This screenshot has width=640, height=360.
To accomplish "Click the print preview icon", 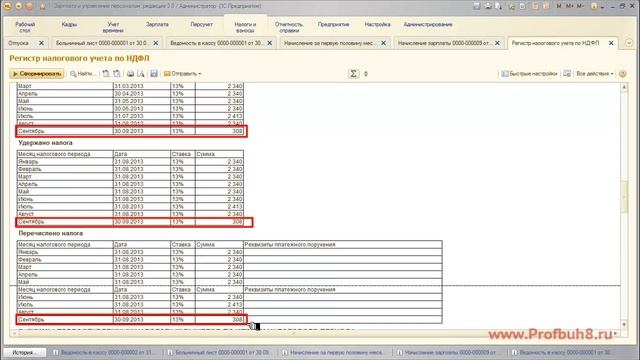I will 141,74.
